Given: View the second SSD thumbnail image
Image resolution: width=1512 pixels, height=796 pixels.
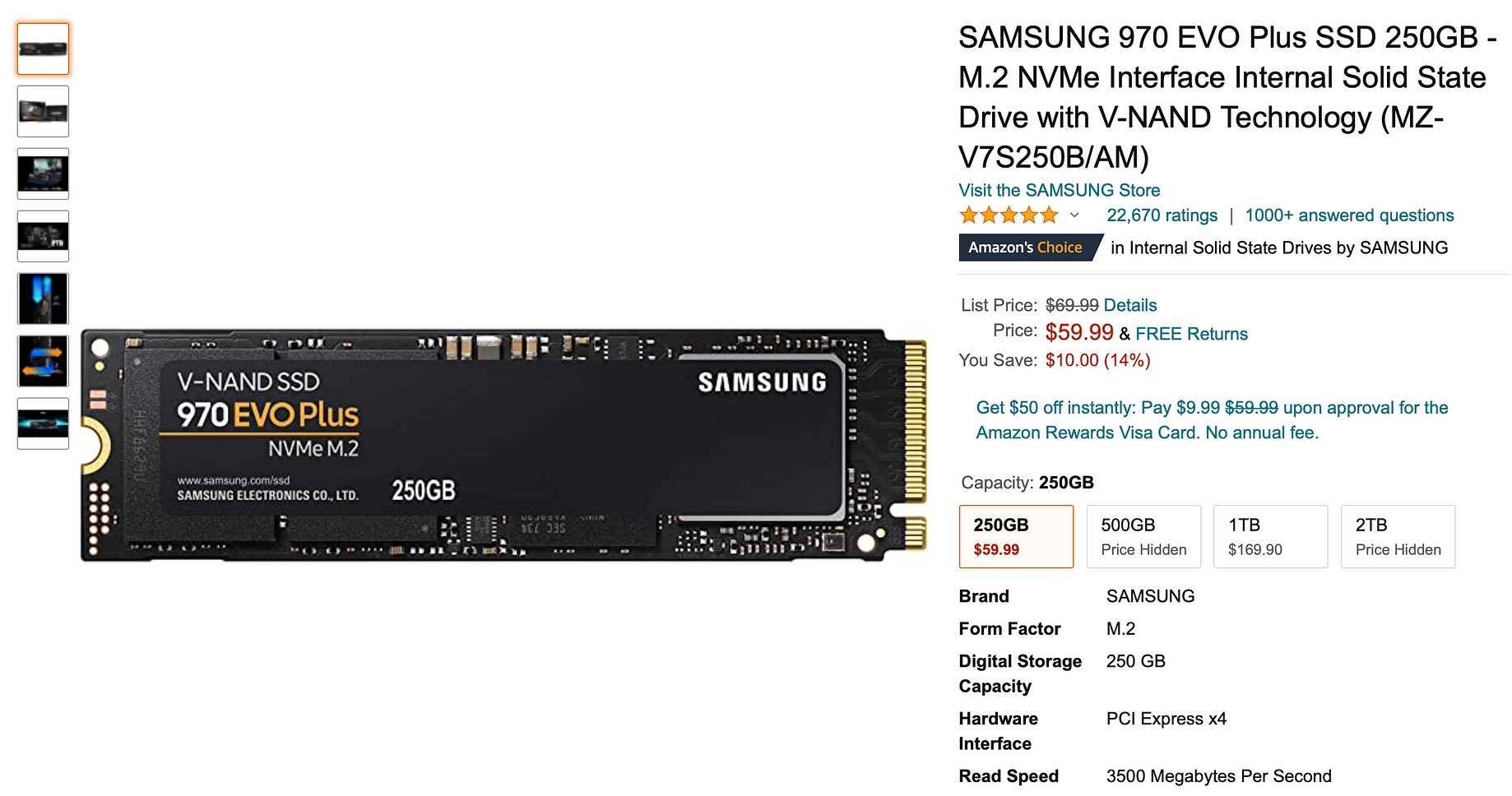Looking at the screenshot, I should click(x=43, y=111).
